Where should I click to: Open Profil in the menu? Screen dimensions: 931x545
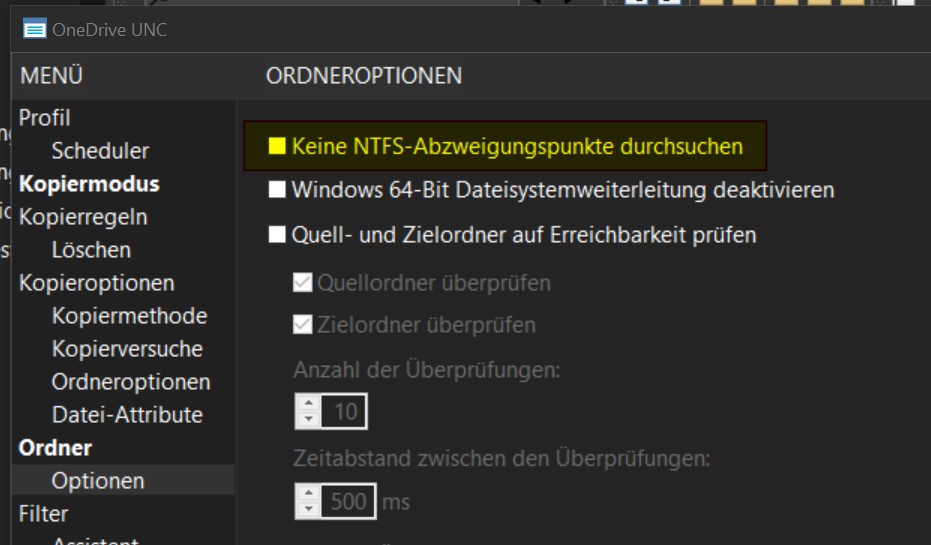45,118
